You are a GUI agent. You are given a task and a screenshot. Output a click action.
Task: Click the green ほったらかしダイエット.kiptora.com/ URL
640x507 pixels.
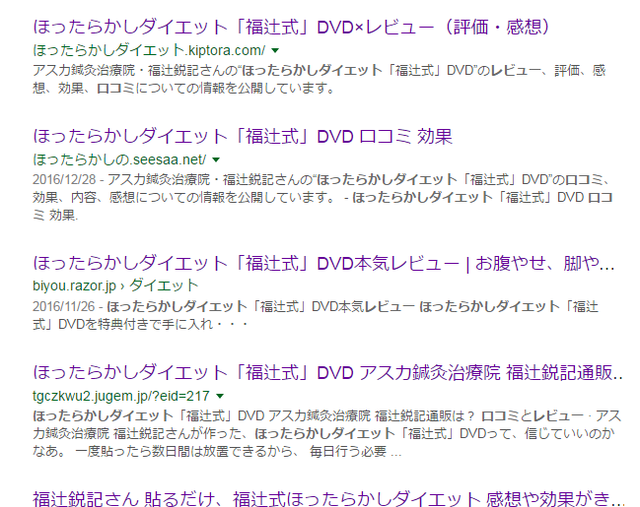point(149,50)
